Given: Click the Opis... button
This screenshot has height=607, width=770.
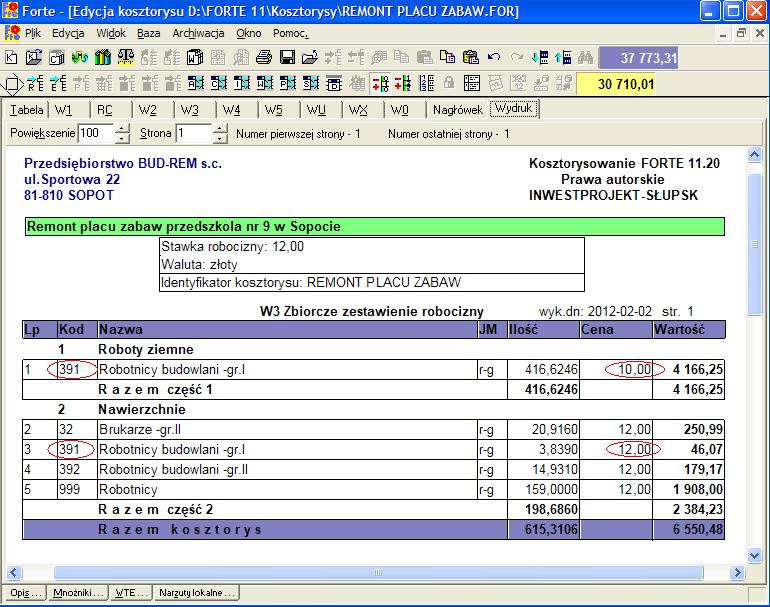Looking at the screenshot, I should click(25, 593).
